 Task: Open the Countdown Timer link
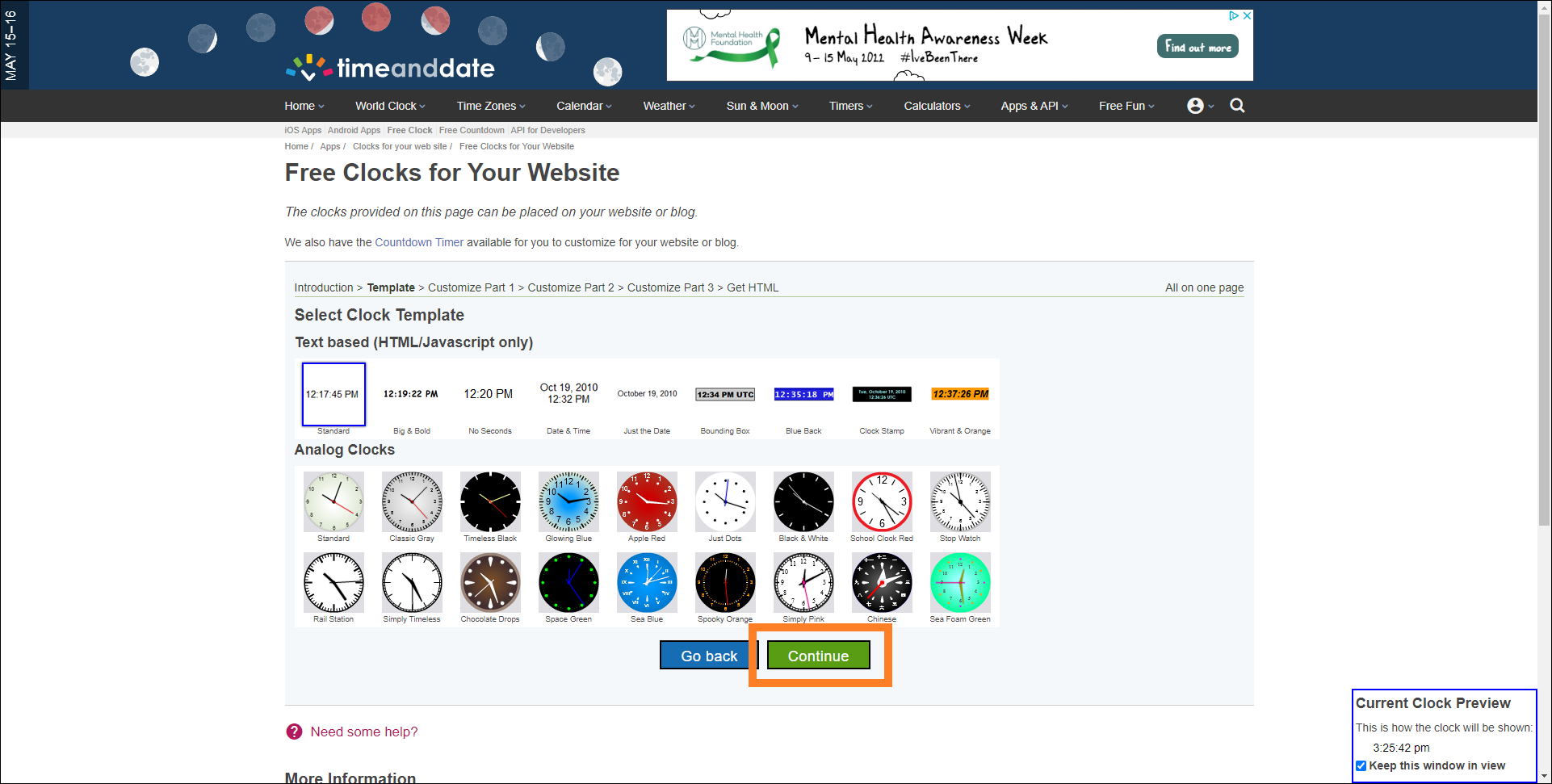pyautogui.click(x=419, y=242)
